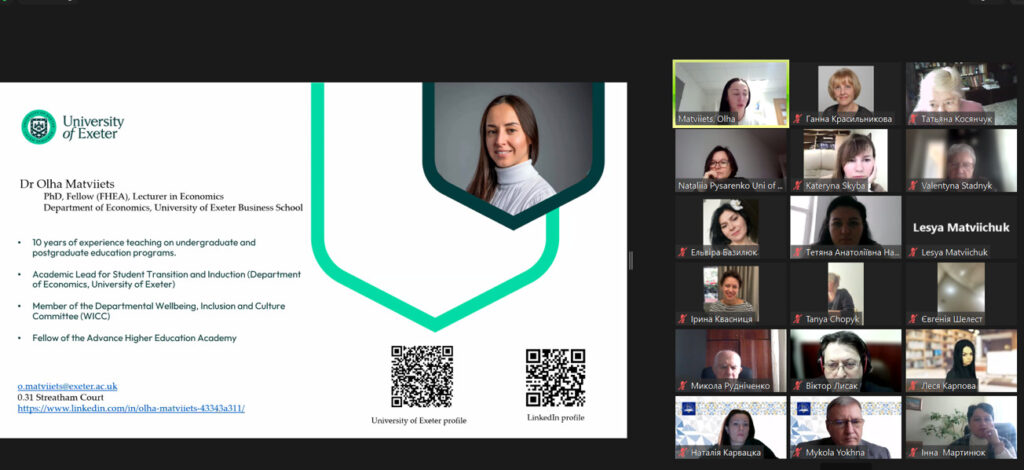Click muted mic icon beside Mykola Yokhna
The height and width of the screenshot is (470, 1024).
pos(798,453)
